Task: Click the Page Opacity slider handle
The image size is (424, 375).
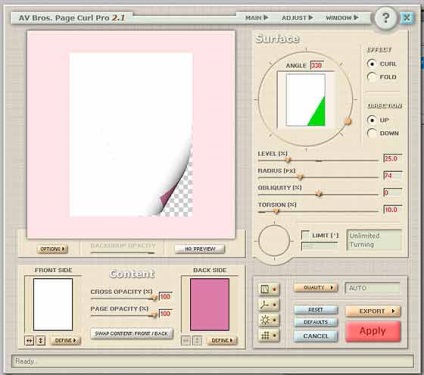Action: [154, 315]
